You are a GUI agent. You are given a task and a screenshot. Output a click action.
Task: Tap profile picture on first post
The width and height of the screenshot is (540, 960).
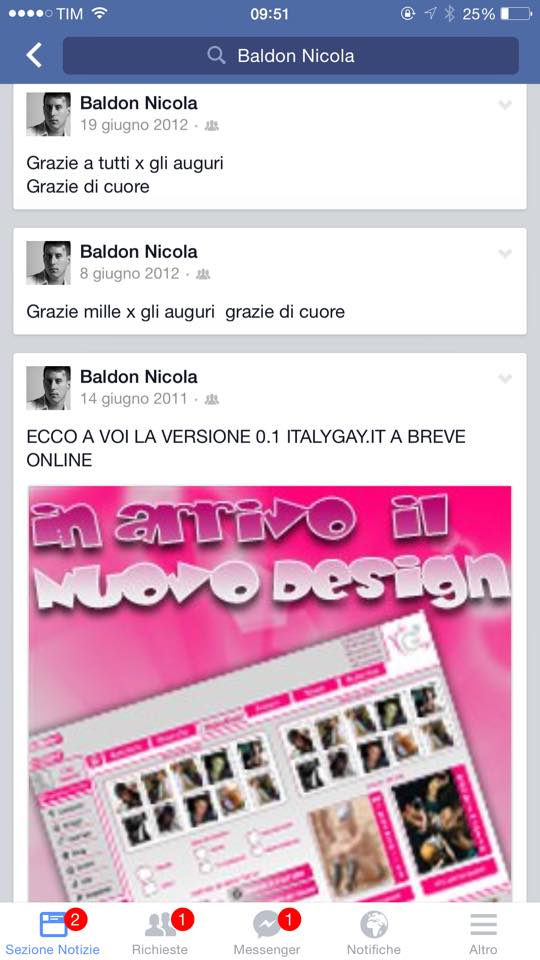point(48,114)
